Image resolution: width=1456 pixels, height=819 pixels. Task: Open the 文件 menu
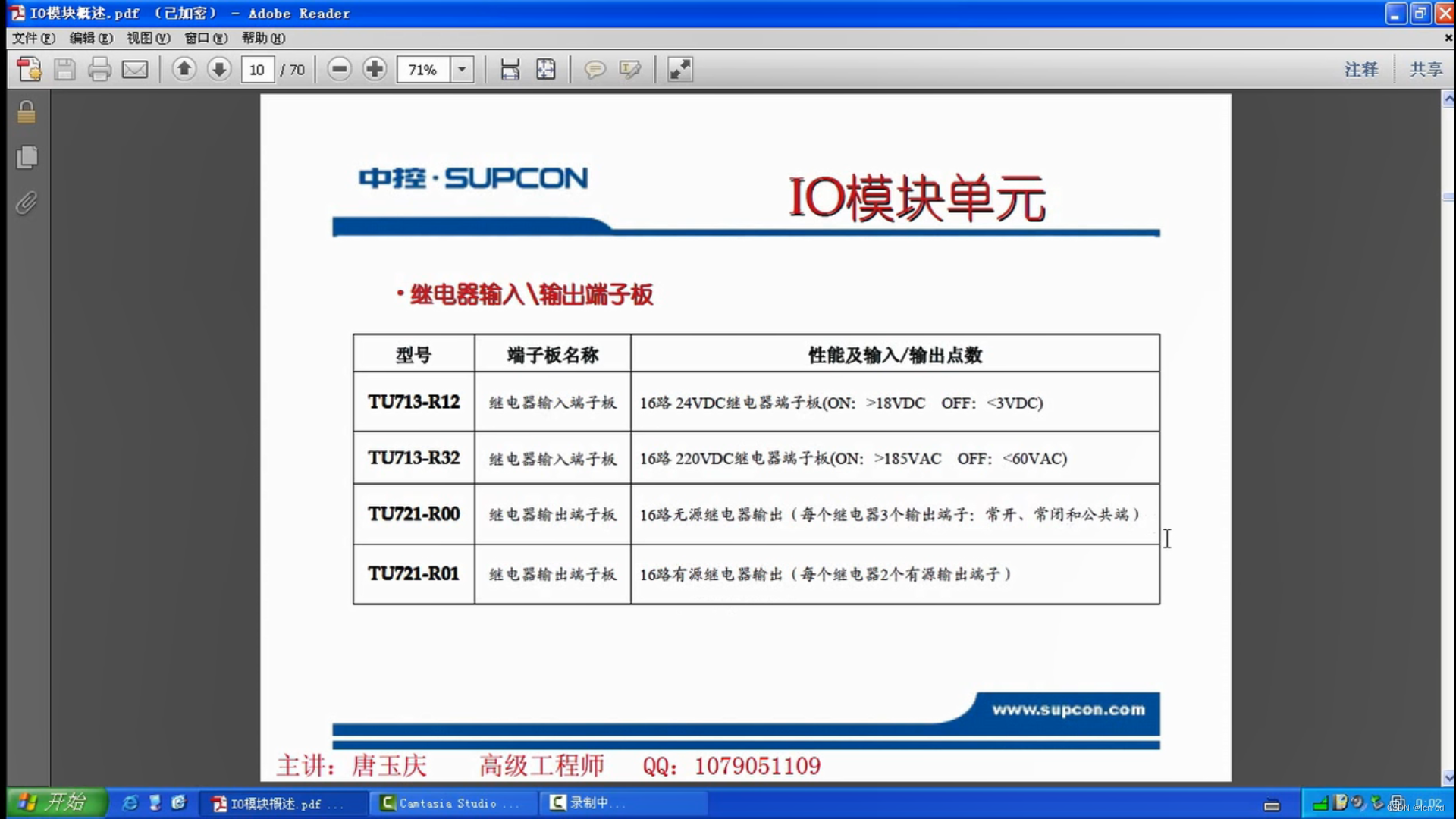click(x=33, y=38)
